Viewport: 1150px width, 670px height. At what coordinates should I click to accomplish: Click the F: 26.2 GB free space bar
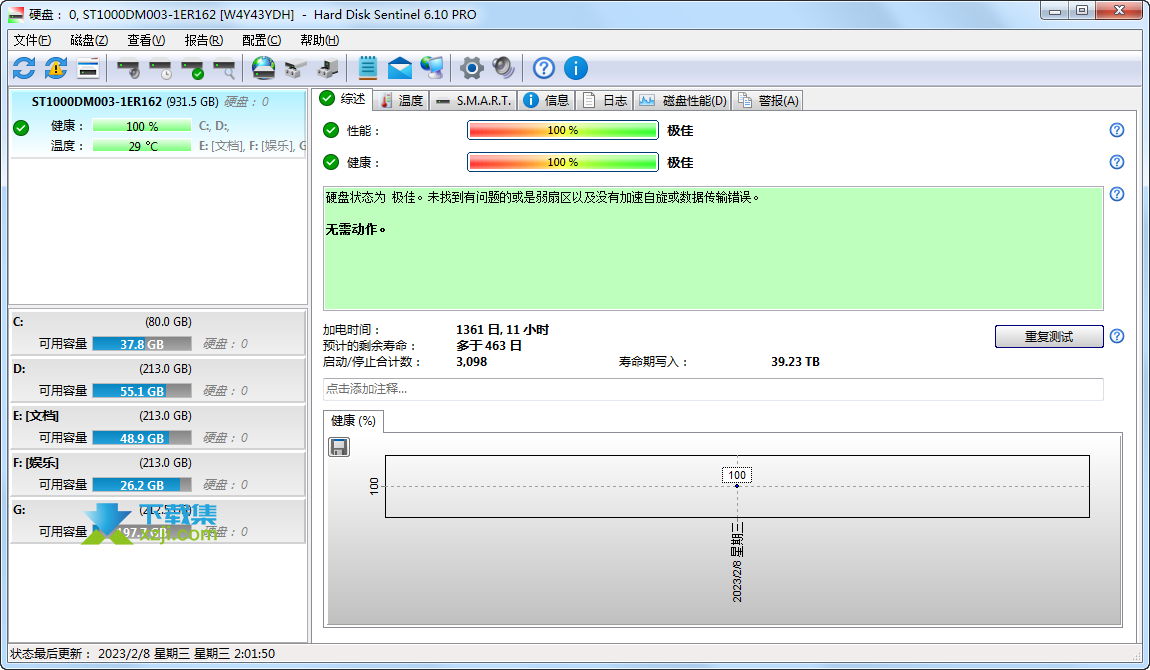(142, 485)
